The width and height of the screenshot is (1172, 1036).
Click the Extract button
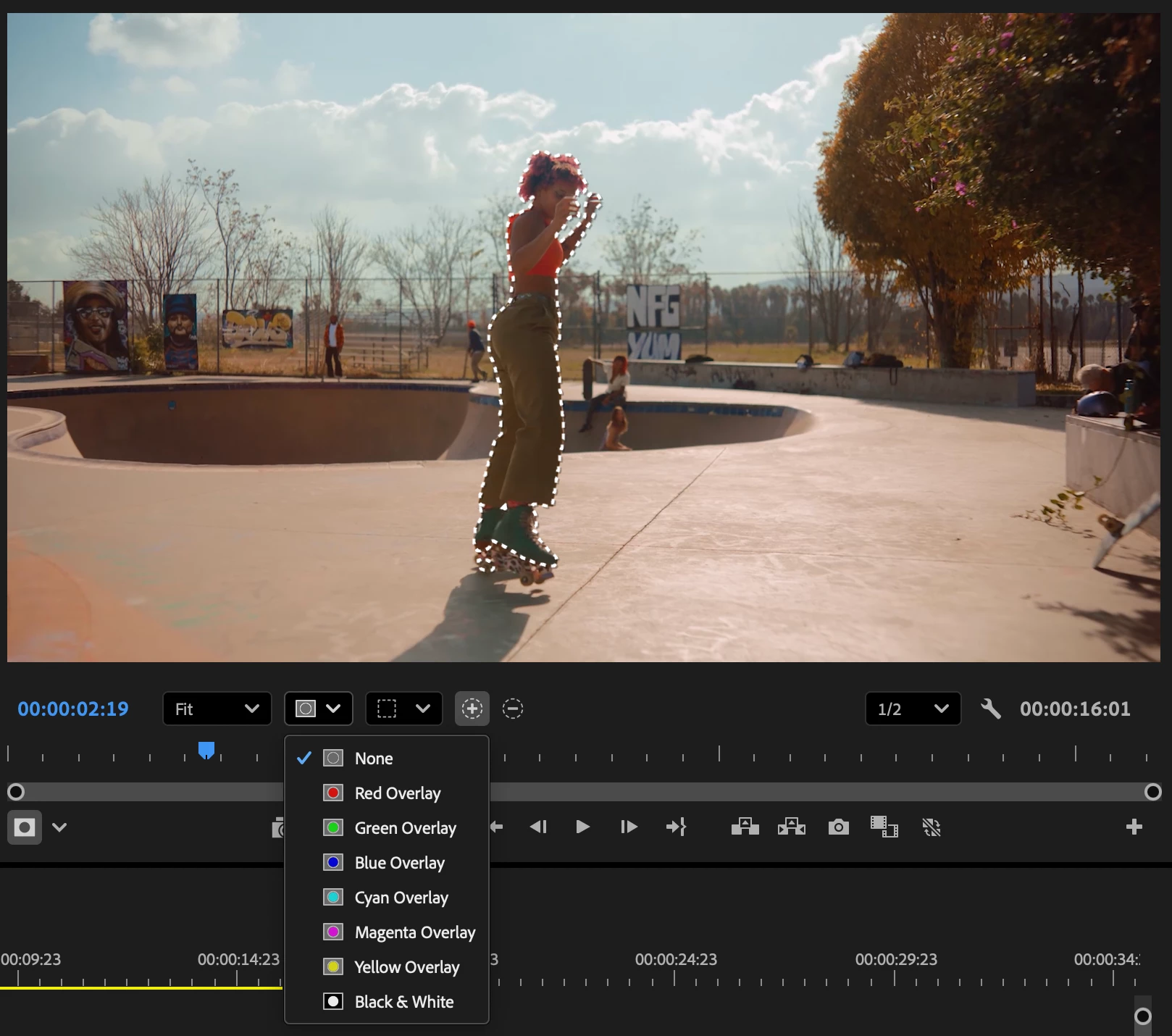(x=791, y=827)
